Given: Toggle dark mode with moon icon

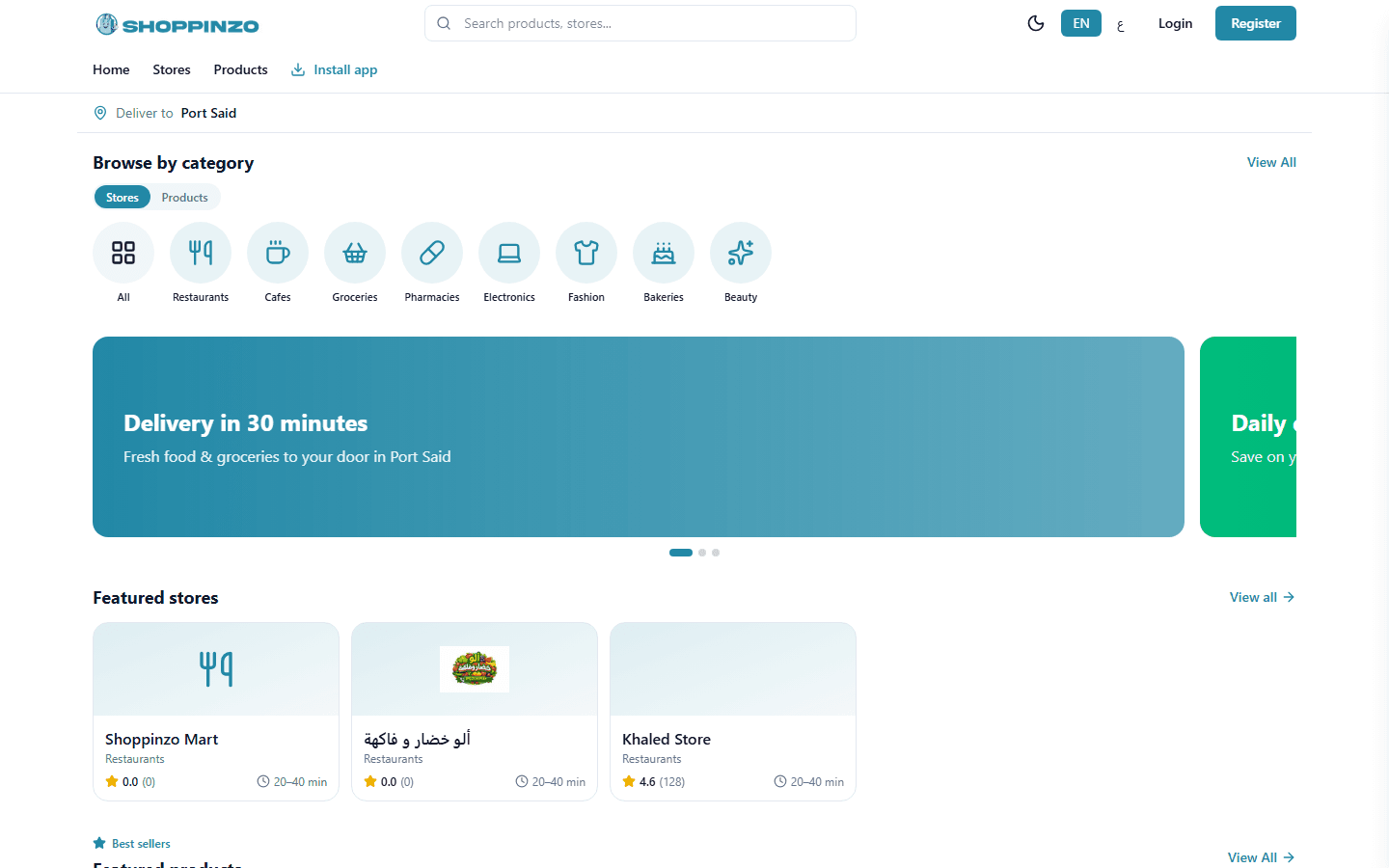Looking at the screenshot, I should coord(1036,23).
